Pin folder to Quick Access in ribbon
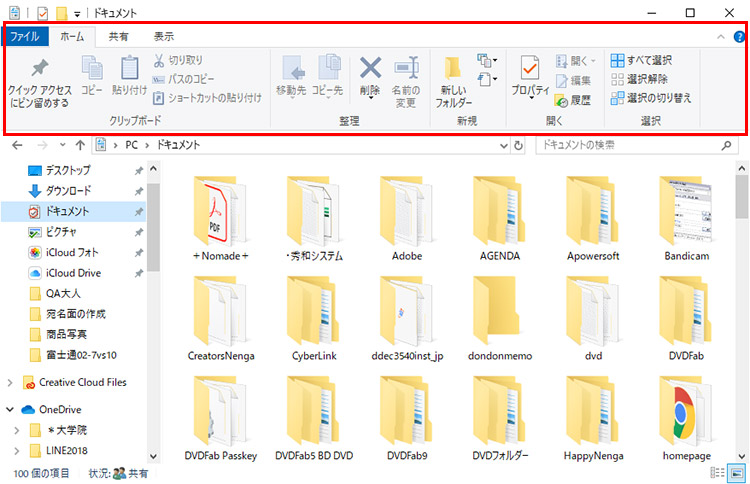This screenshot has width=750, height=484. tap(39, 83)
